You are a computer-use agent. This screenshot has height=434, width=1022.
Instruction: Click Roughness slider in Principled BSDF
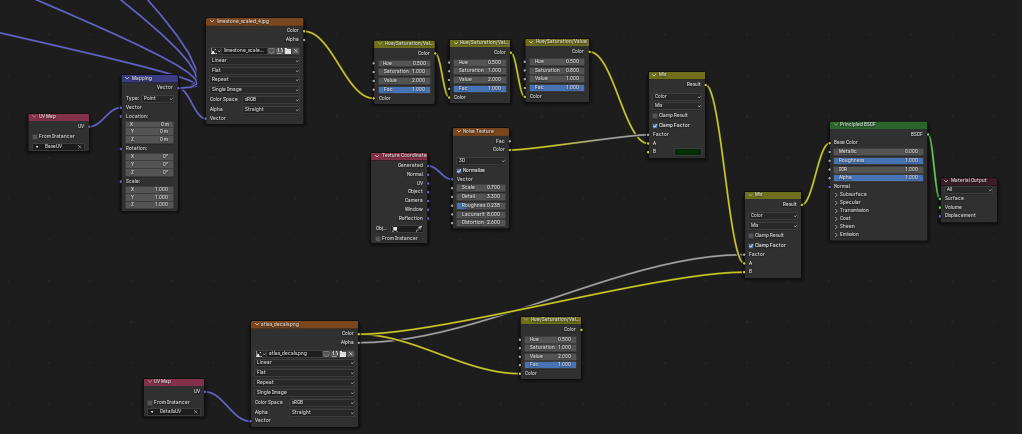click(x=879, y=160)
